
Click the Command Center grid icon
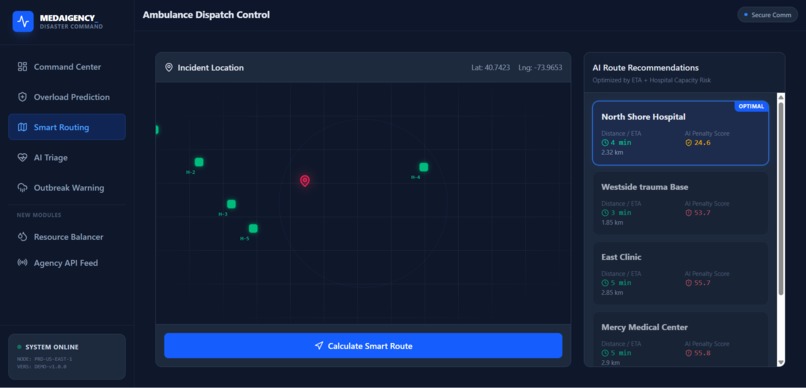point(22,67)
